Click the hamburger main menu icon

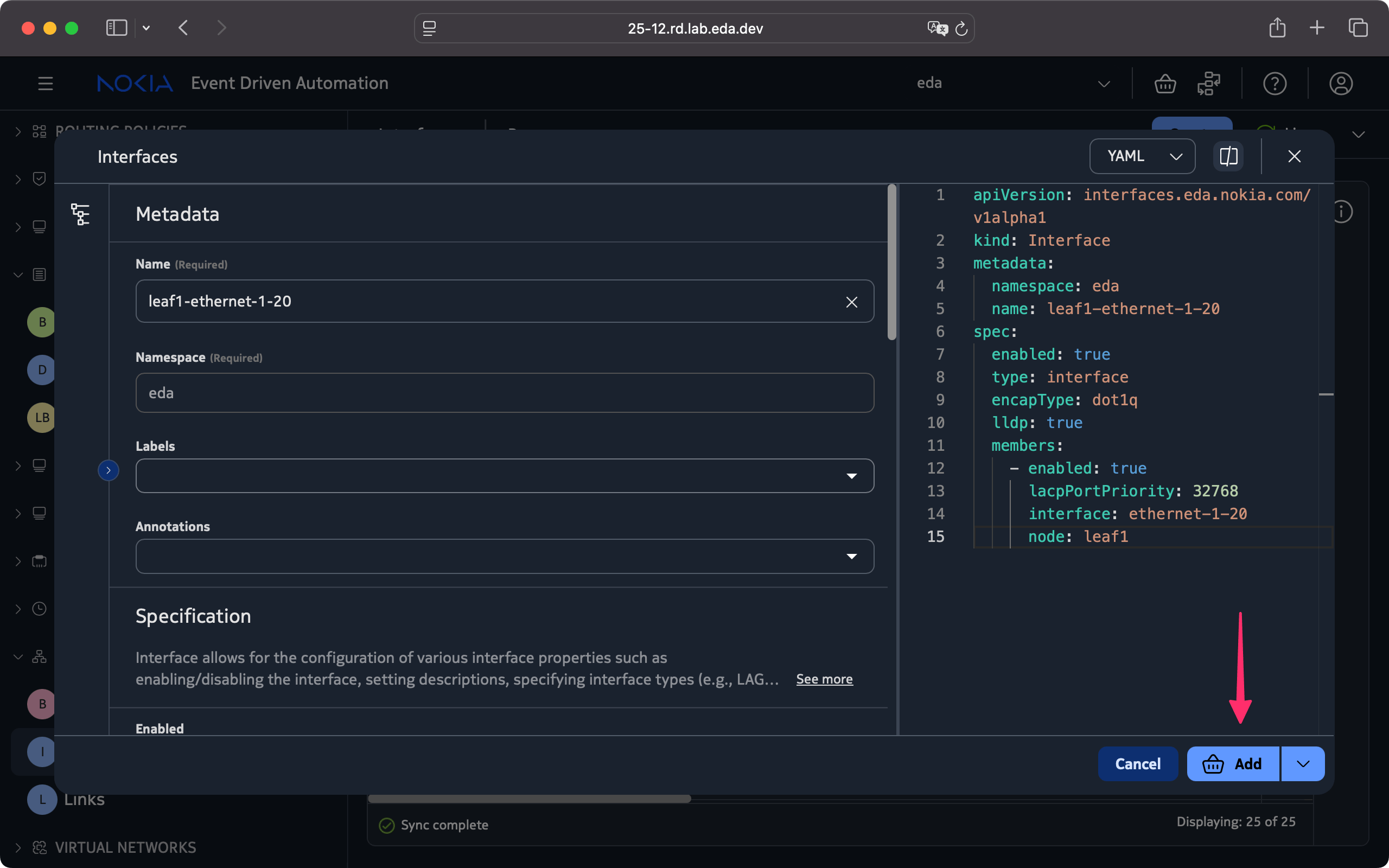click(46, 84)
